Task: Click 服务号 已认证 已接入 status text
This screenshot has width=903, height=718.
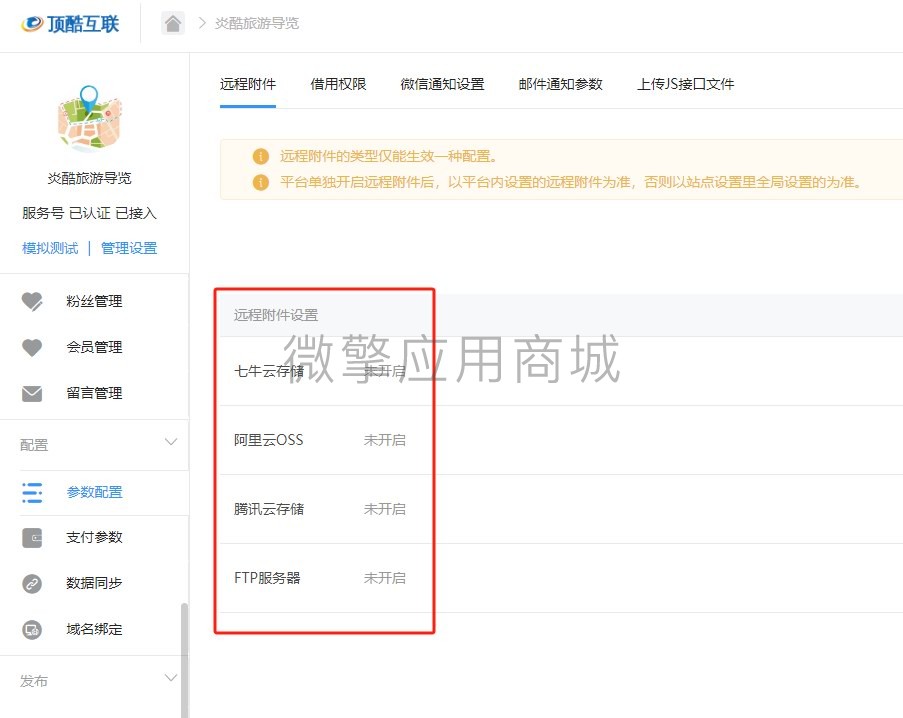Action: (89, 213)
